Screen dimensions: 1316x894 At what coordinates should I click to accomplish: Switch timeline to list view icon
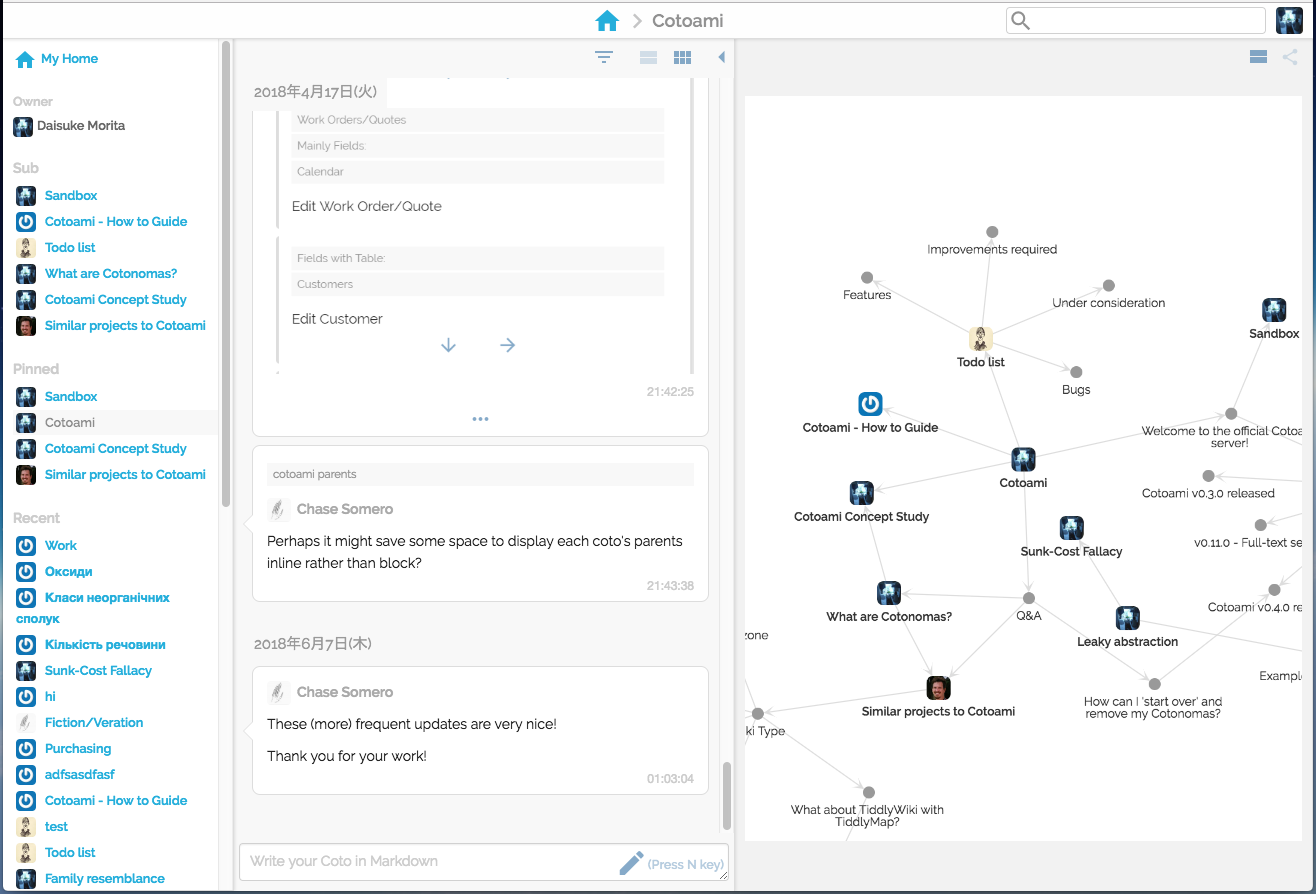pos(648,58)
